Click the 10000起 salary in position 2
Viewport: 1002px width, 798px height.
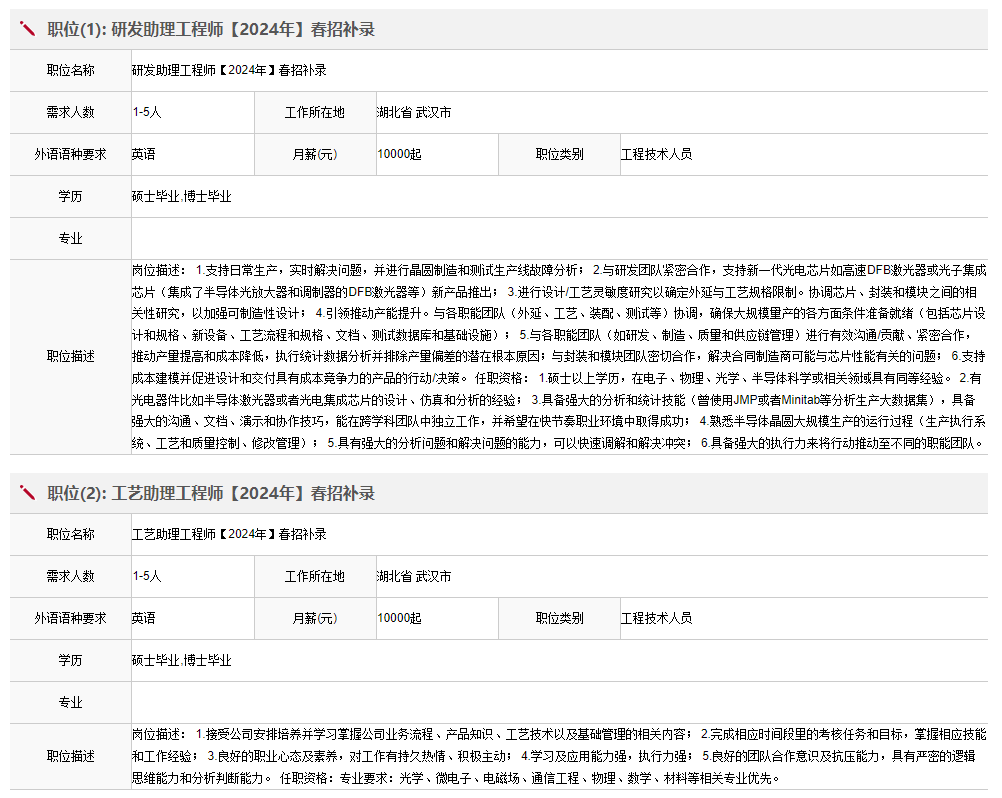399,618
